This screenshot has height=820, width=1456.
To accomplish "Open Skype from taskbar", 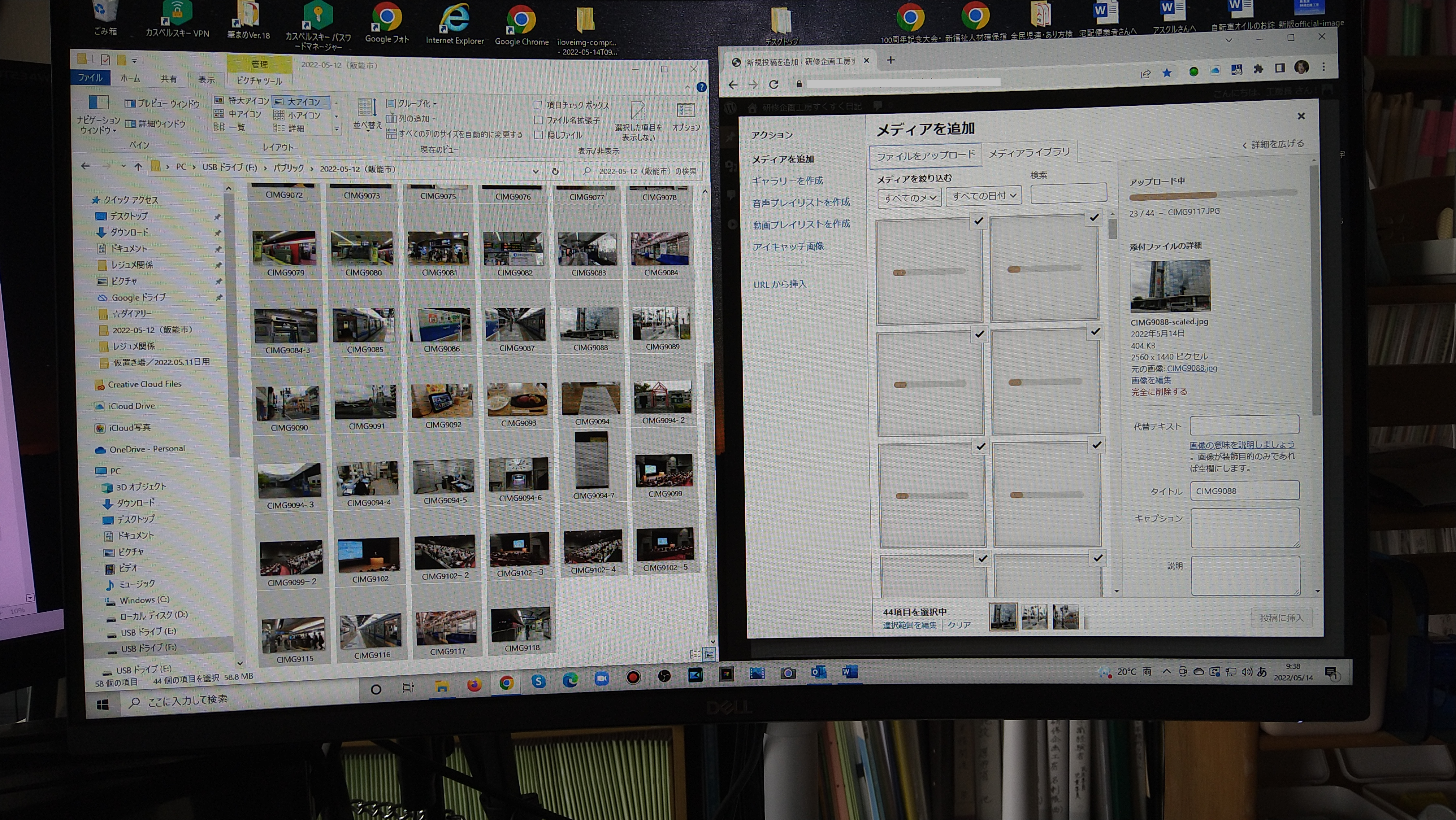I will (x=538, y=682).
